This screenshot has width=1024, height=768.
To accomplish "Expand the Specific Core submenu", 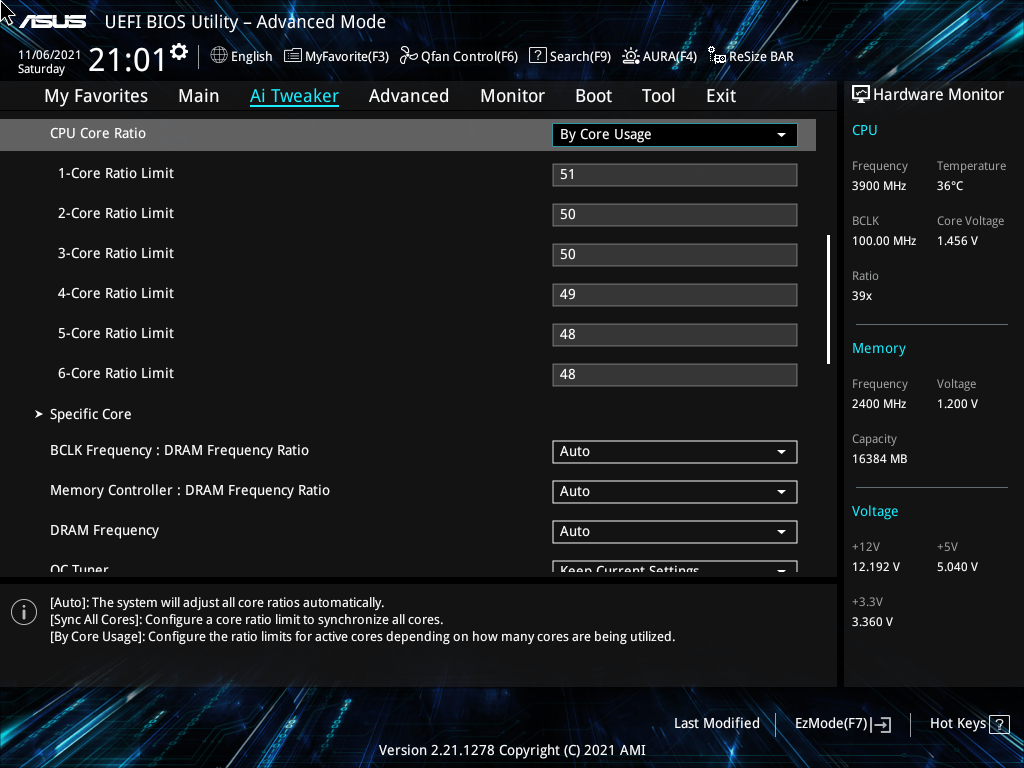I will [90, 414].
